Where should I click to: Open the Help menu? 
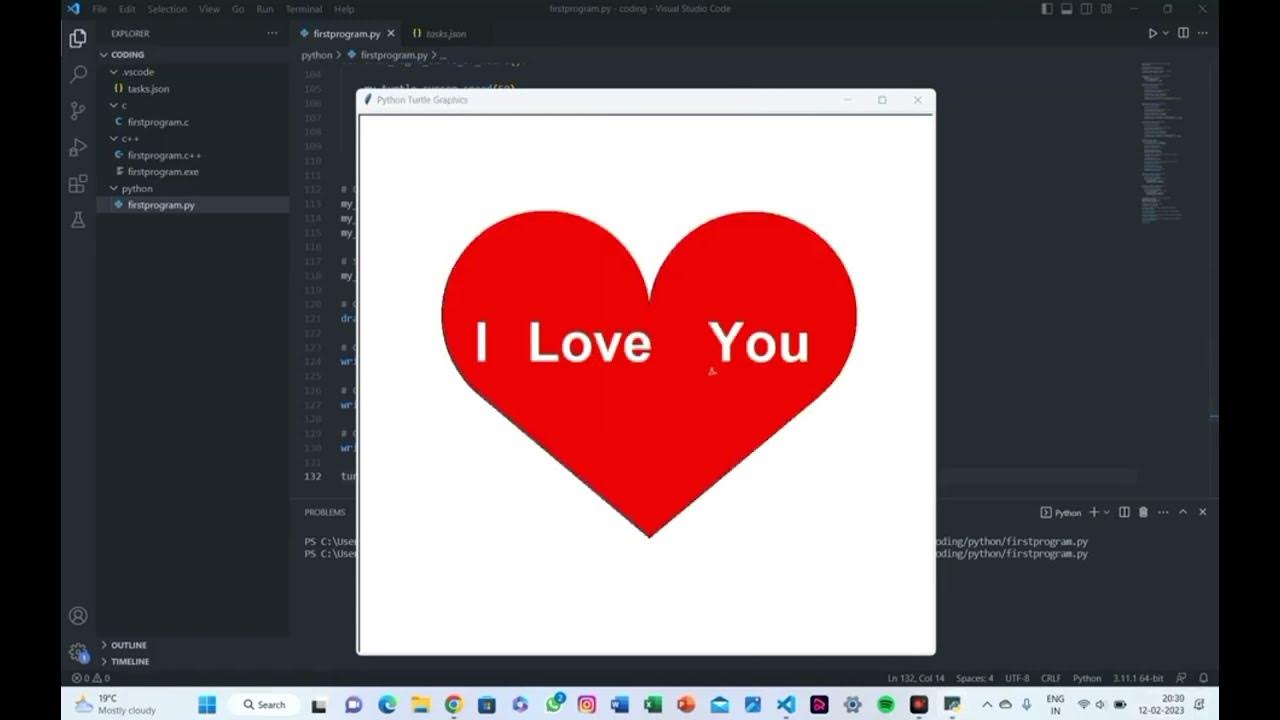[x=344, y=9]
